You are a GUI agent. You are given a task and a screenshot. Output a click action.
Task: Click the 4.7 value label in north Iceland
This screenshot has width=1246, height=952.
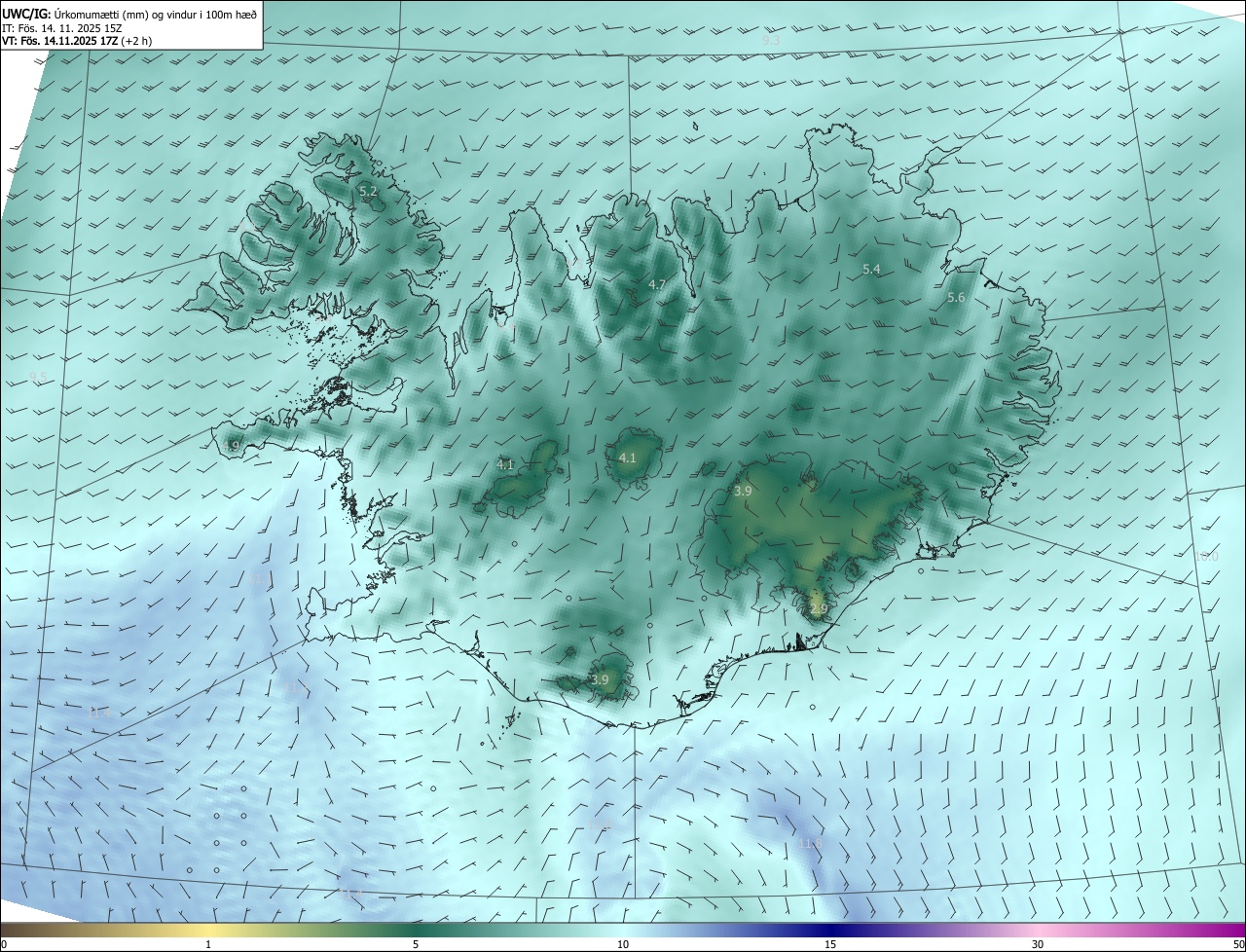coord(656,284)
